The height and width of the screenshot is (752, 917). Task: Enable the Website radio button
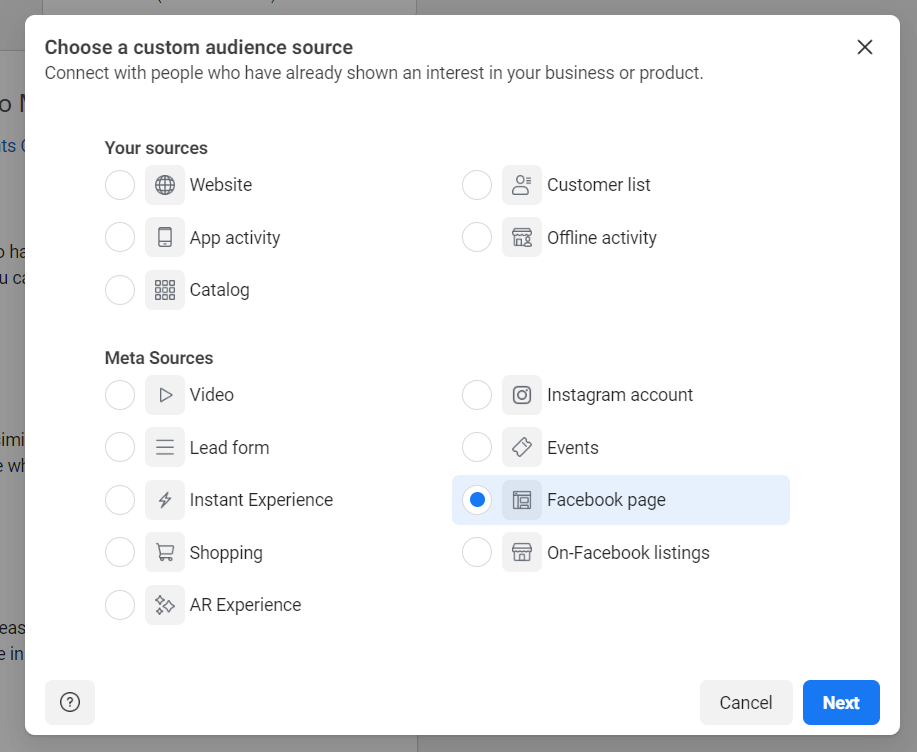pos(119,184)
